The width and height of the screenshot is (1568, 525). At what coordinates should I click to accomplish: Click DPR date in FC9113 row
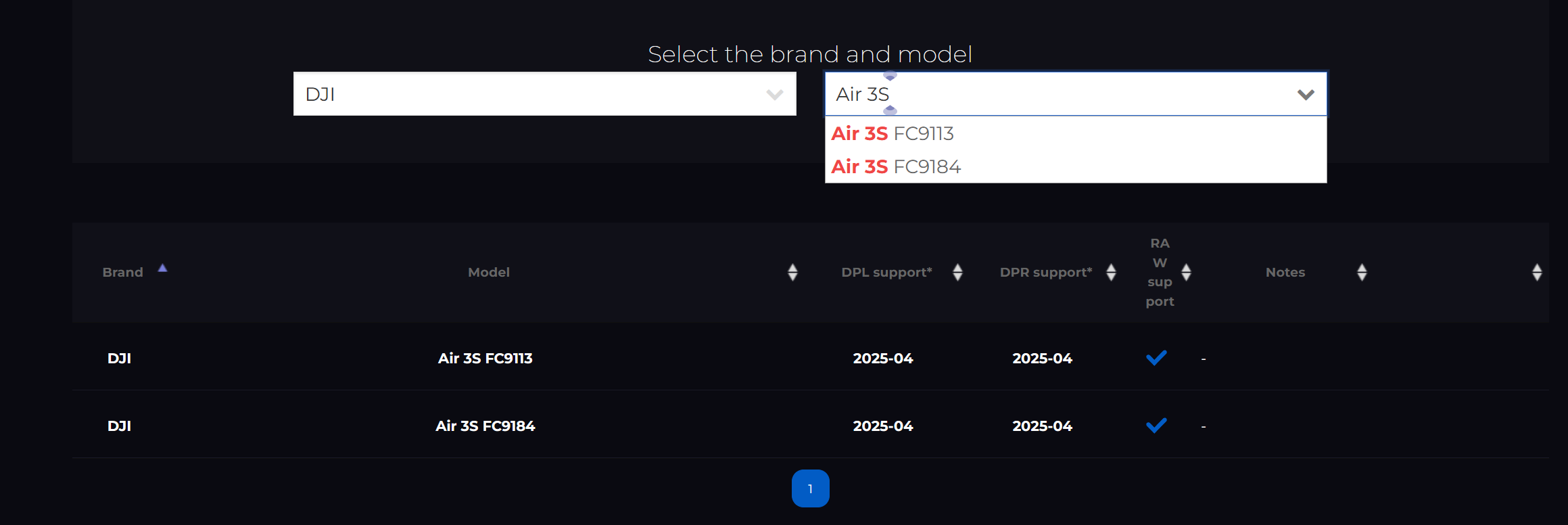[x=1042, y=358]
